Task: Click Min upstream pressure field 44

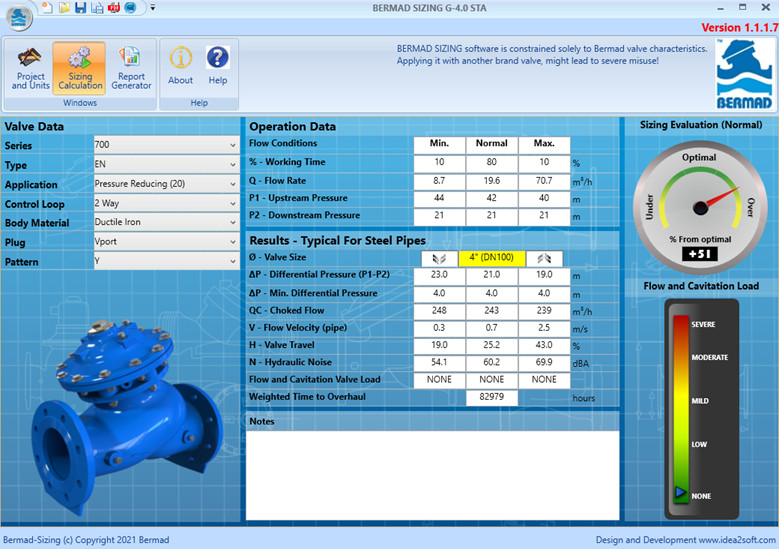Action: tap(439, 199)
